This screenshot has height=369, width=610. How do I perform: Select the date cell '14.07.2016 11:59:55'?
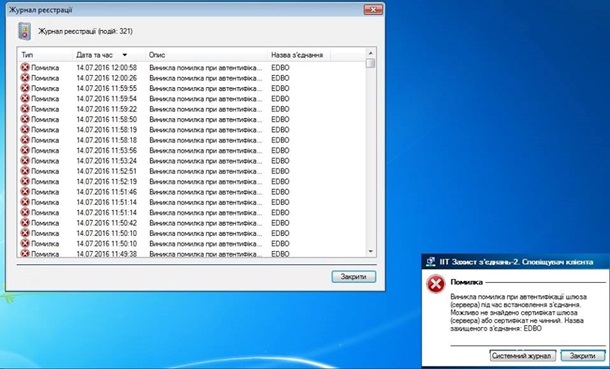tap(107, 88)
